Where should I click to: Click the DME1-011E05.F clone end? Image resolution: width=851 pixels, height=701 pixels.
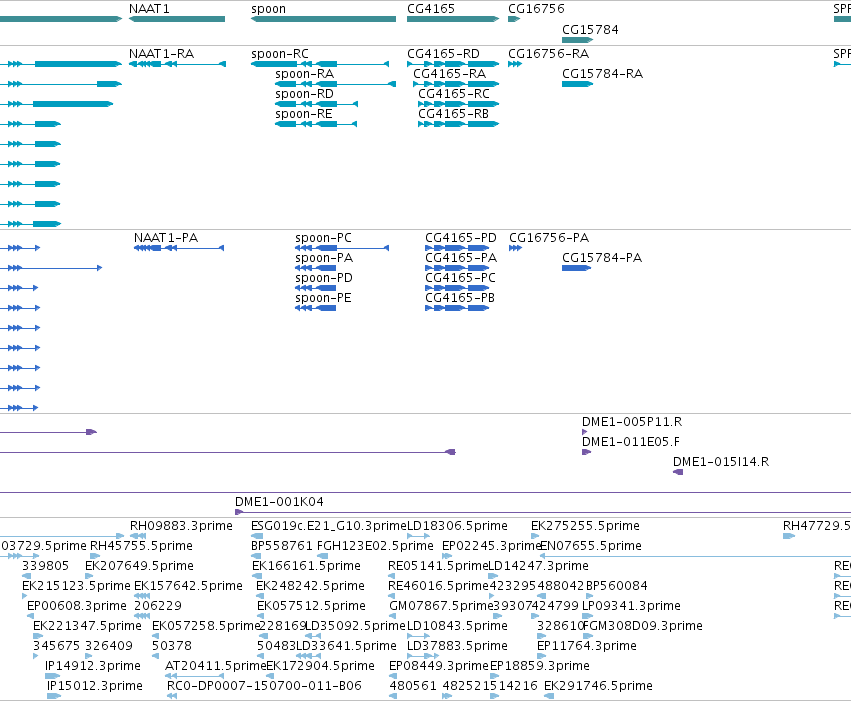click(586, 452)
